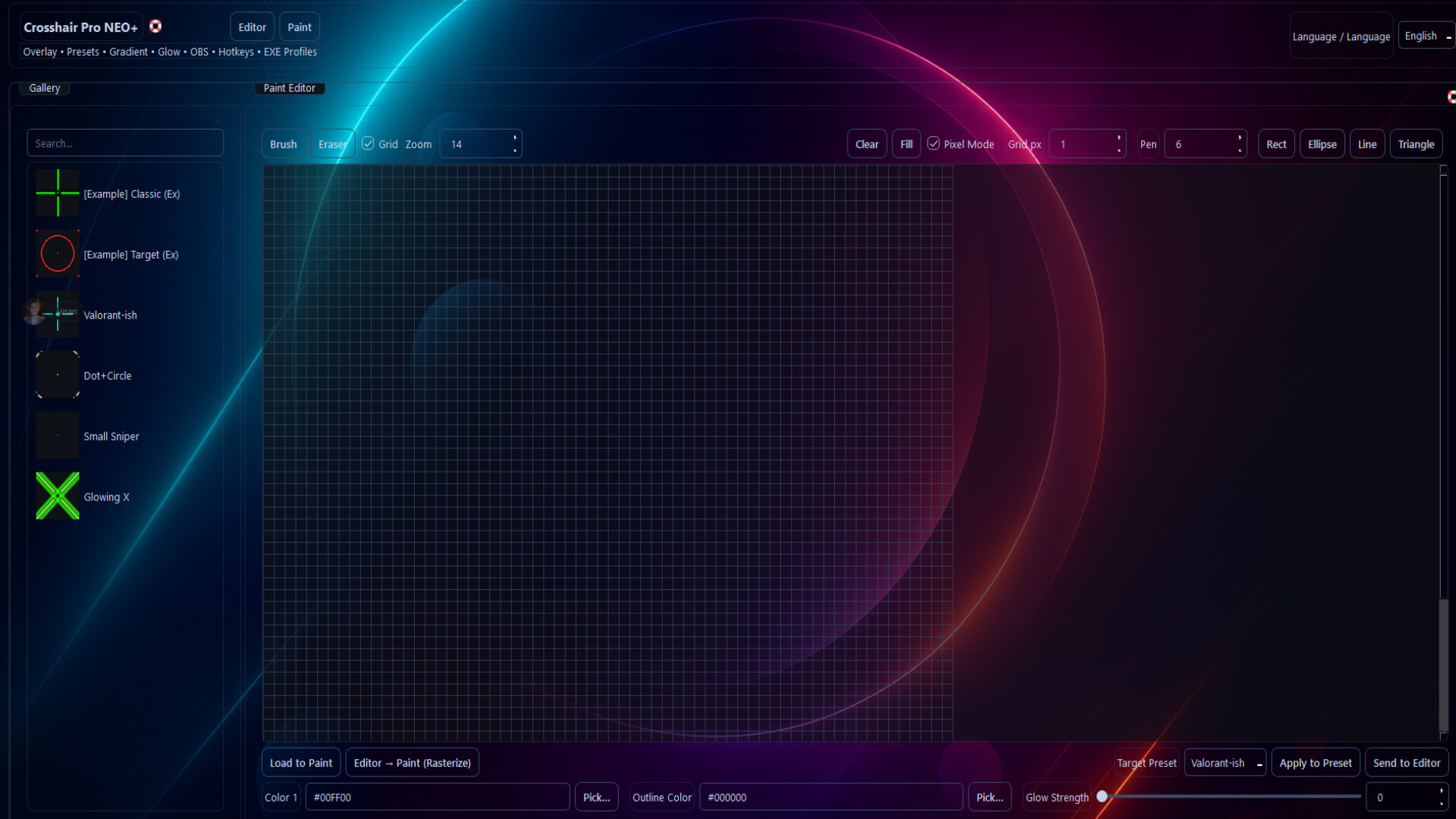
Task: Disable Pixel Mode
Action: [x=934, y=143]
